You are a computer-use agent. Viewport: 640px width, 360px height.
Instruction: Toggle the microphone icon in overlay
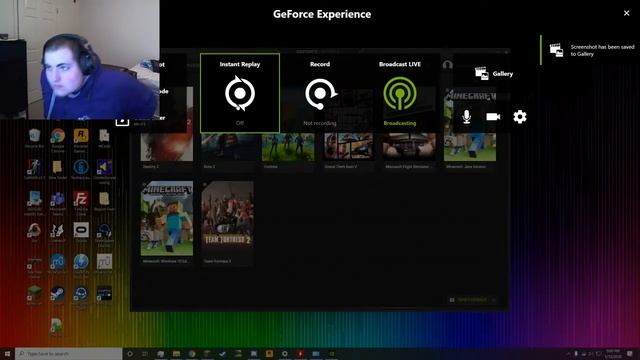pos(467,117)
